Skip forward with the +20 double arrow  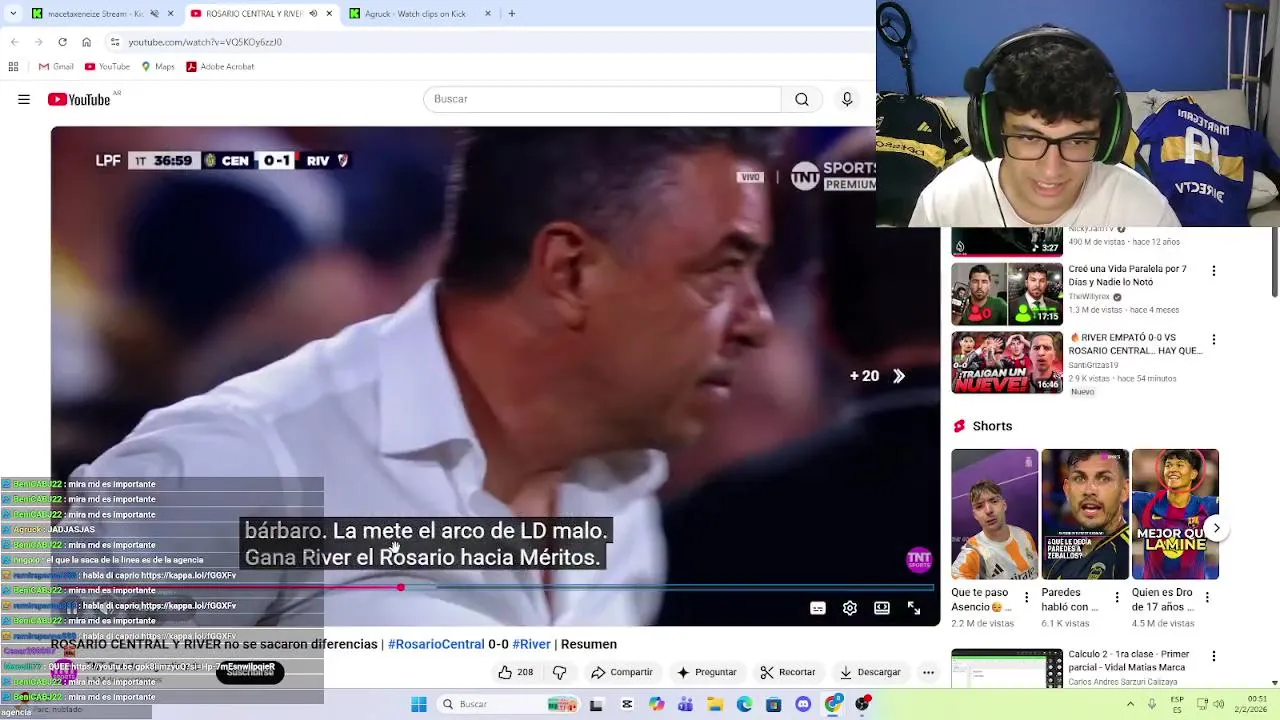[x=878, y=376]
